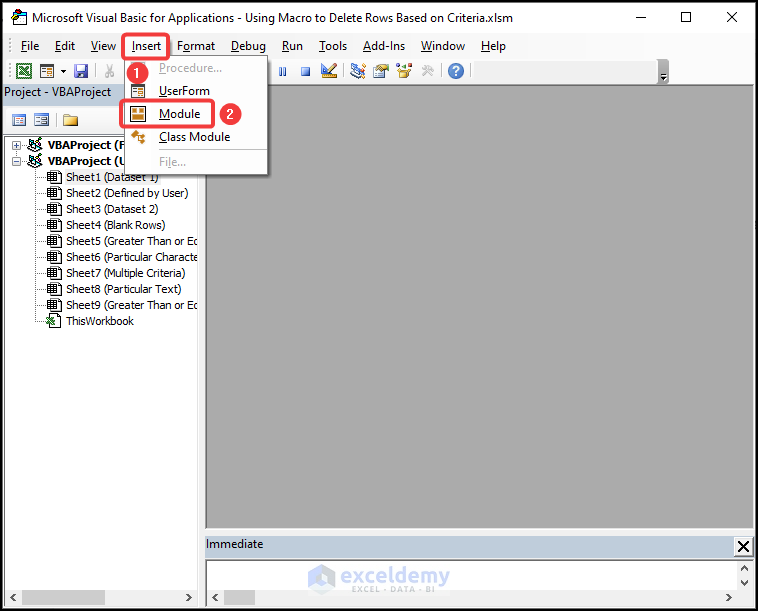Screen dimensions: 758x611
Task: Minimize the VBA editor window
Action: tap(641, 17)
